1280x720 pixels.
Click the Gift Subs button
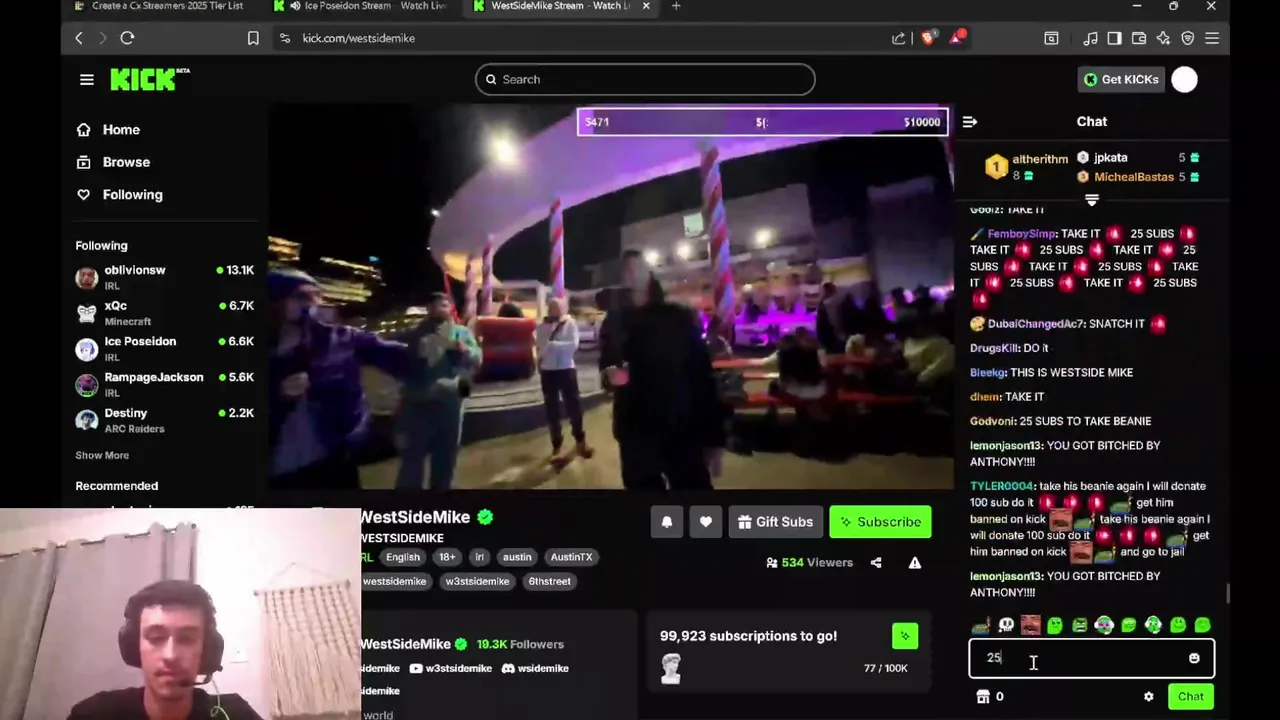pyautogui.click(x=775, y=522)
